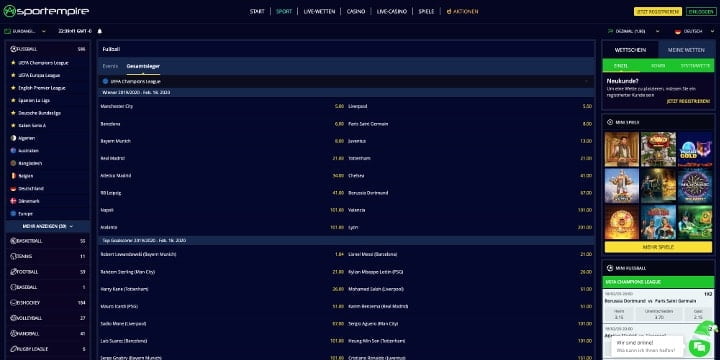The height and width of the screenshot is (360, 720).
Task: Toggle star beside English Premier League
Action: pyautogui.click(x=13, y=88)
